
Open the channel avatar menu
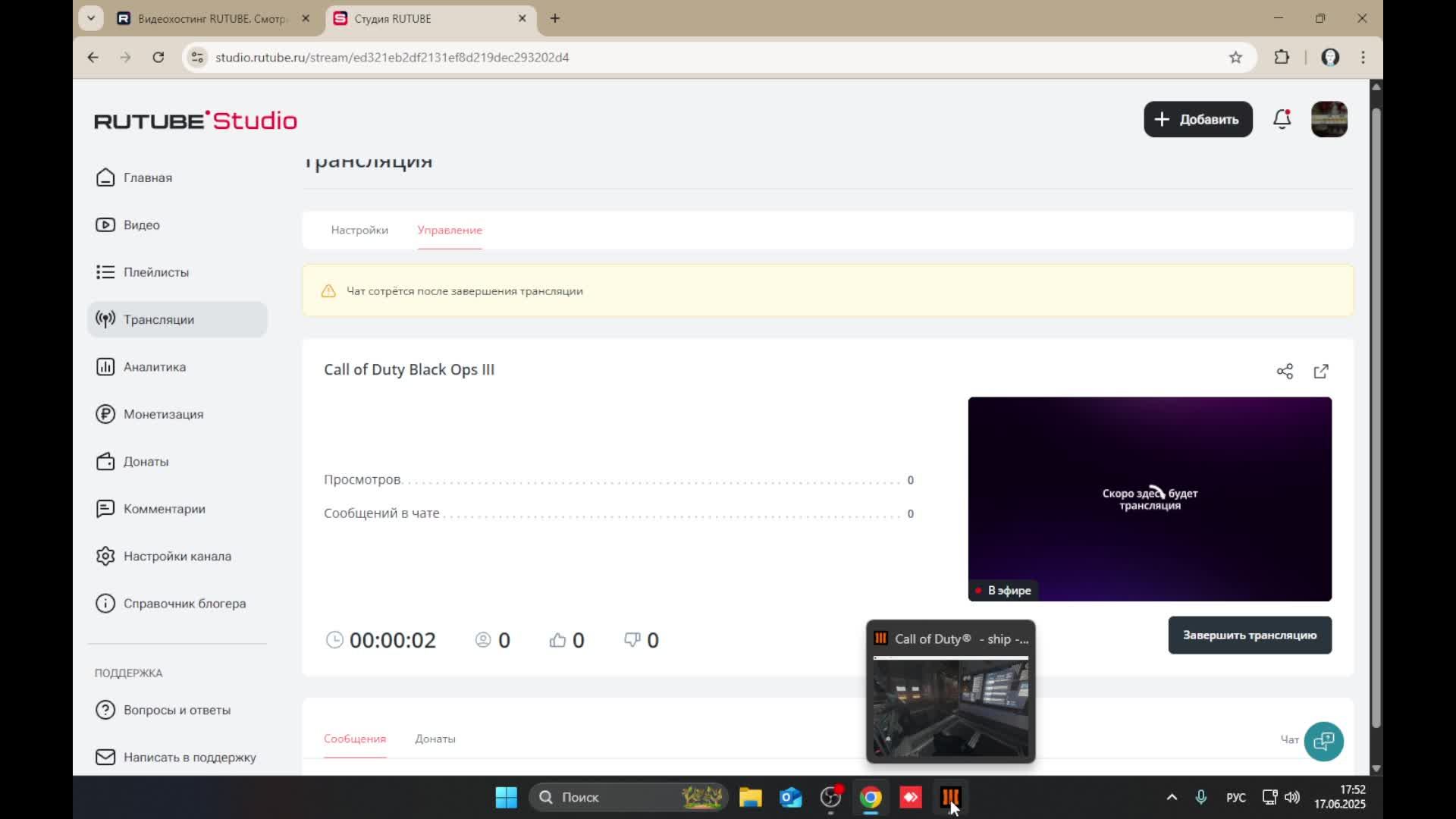pyautogui.click(x=1329, y=119)
